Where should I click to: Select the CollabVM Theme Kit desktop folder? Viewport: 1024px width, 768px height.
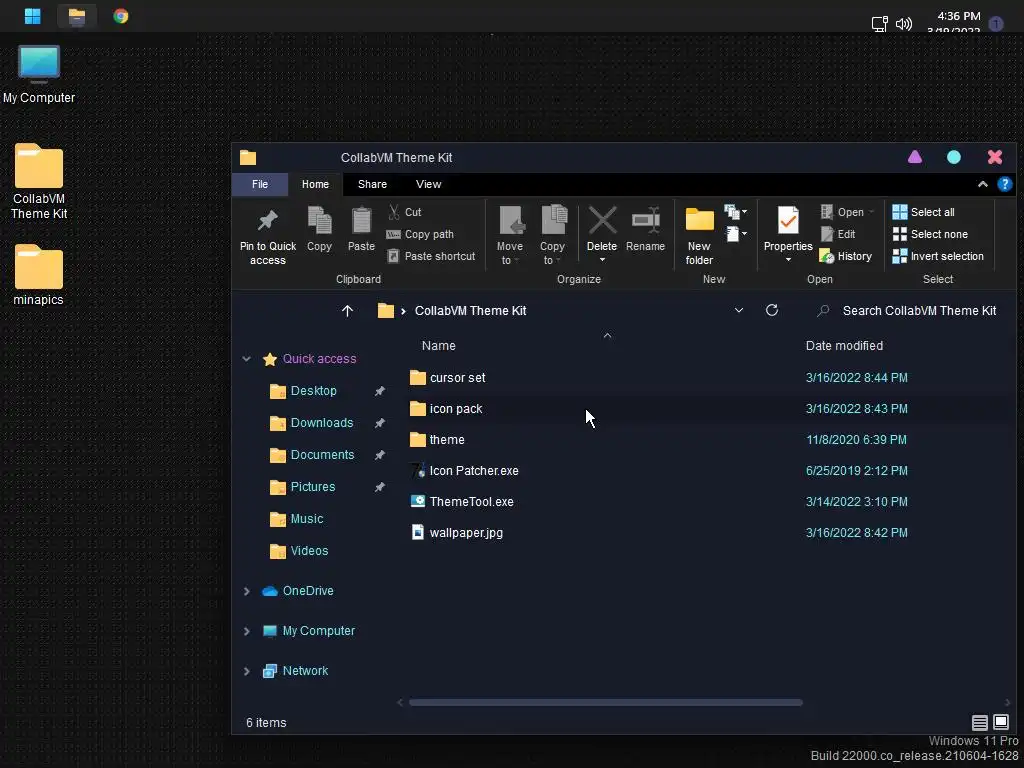coord(39,182)
